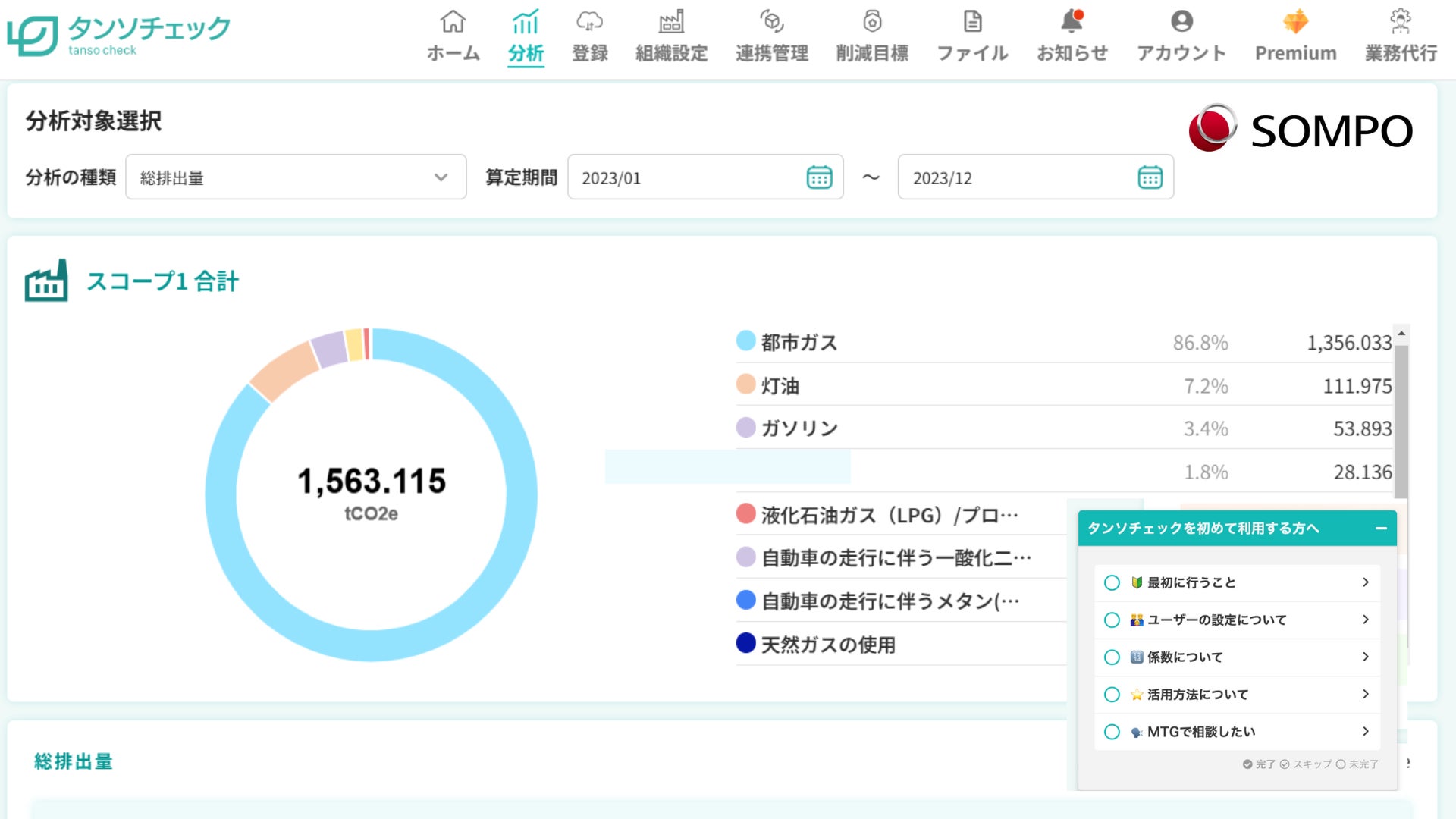The width and height of the screenshot is (1456, 819).
Task: Click the アカウント person icon
Action: (1181, 21)
